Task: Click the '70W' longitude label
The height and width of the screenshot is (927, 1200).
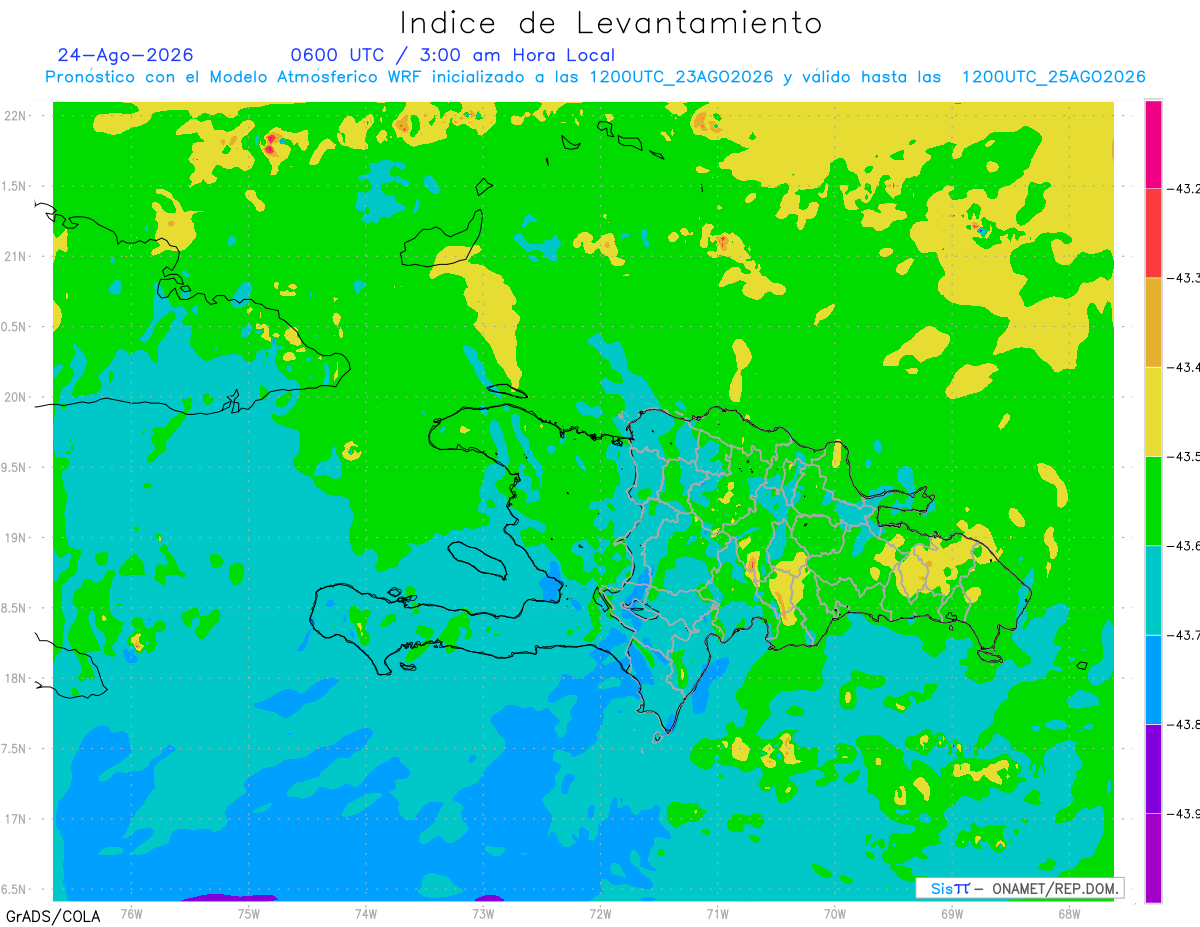Action: pos(835,913)
